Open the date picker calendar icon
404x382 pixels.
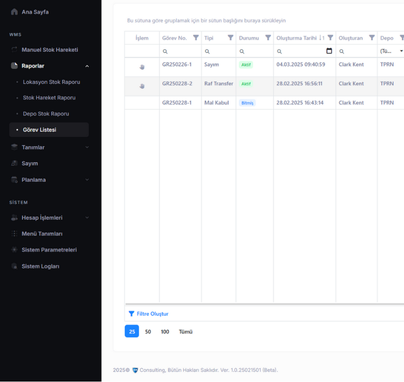click(329, 51)
